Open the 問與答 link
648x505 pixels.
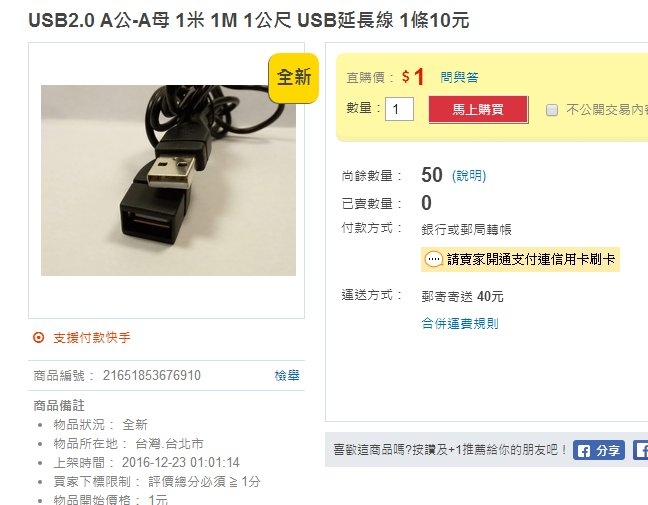[x=459, y=77]
